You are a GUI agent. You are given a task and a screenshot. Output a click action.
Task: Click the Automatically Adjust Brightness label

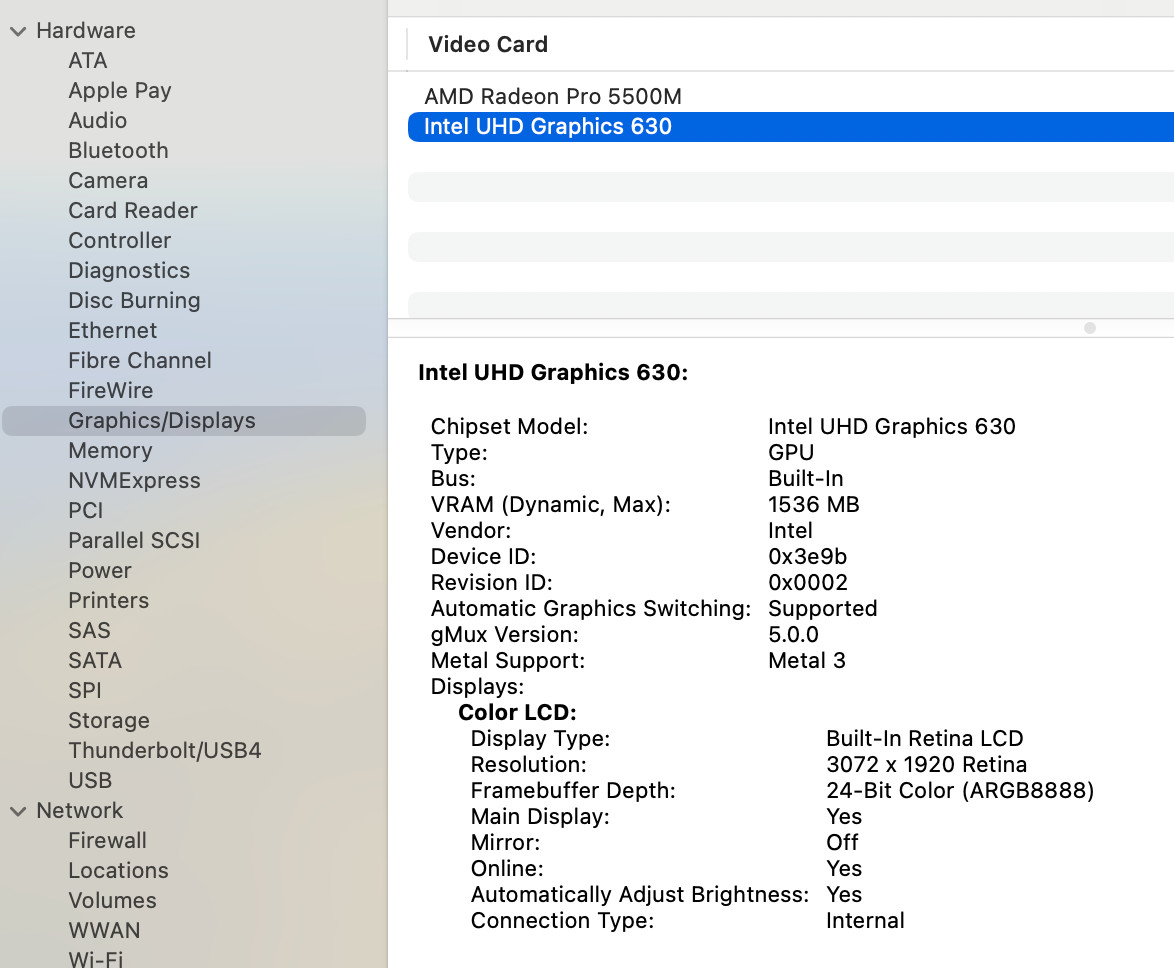tap(639, 895)
